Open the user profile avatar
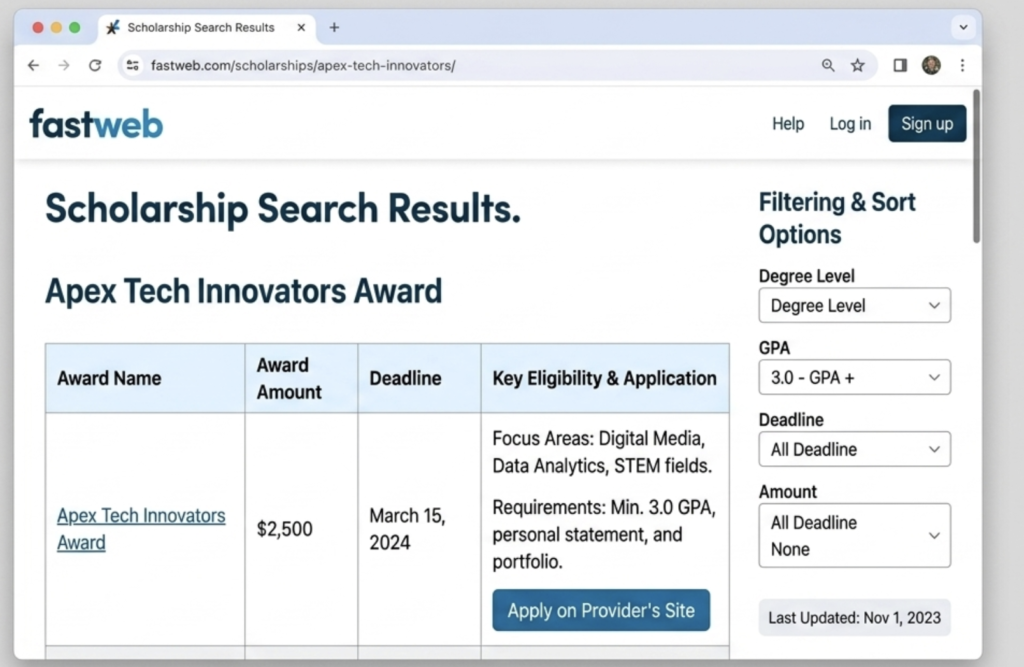 click(931, 65)
